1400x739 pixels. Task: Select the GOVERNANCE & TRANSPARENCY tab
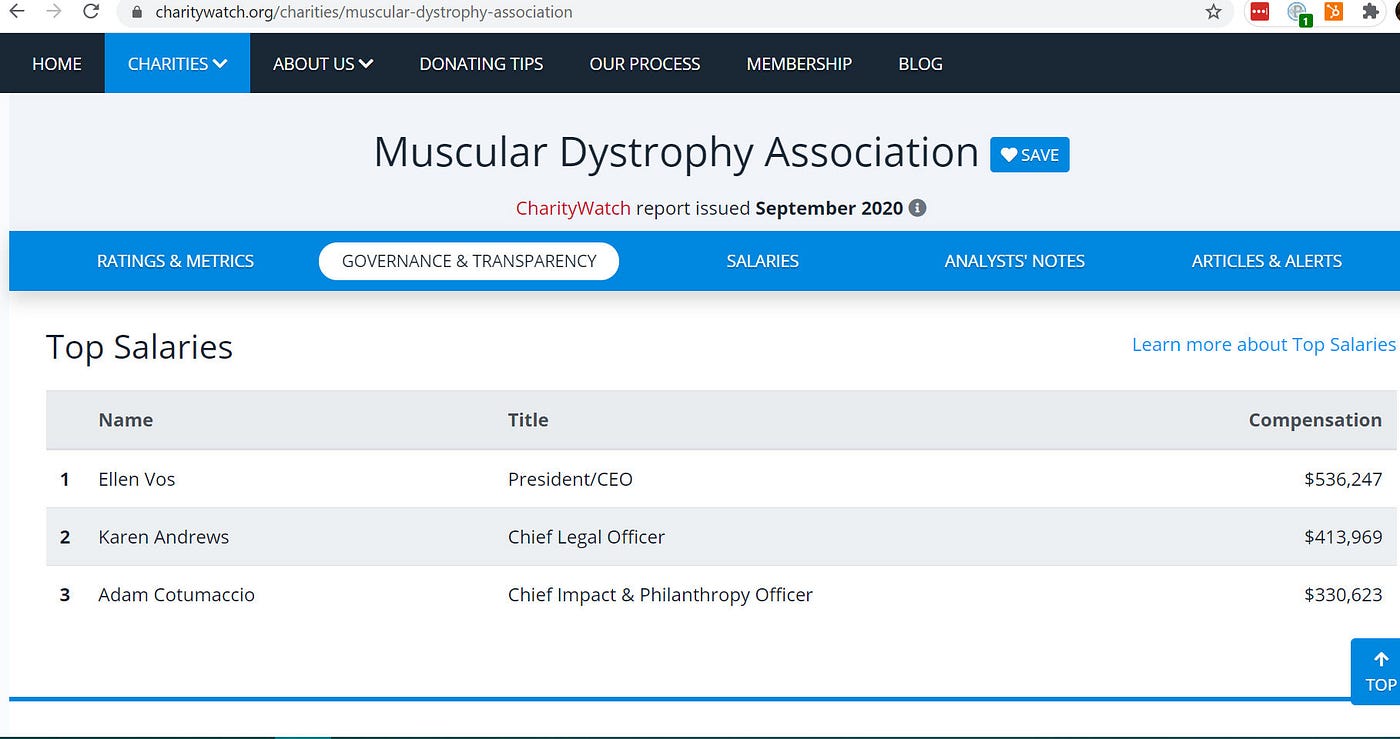469,261
